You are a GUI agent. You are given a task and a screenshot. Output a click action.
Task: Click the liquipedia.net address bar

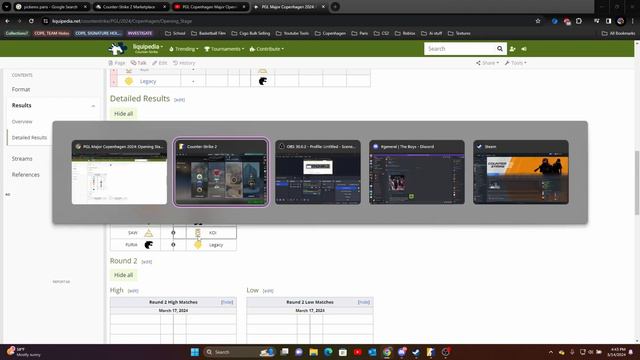coord(286,21)
